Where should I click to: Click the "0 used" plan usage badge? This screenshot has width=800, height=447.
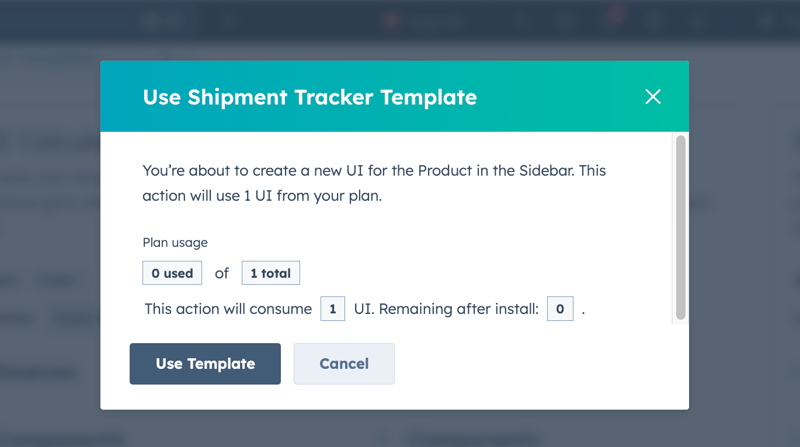(x=172, y=273)
